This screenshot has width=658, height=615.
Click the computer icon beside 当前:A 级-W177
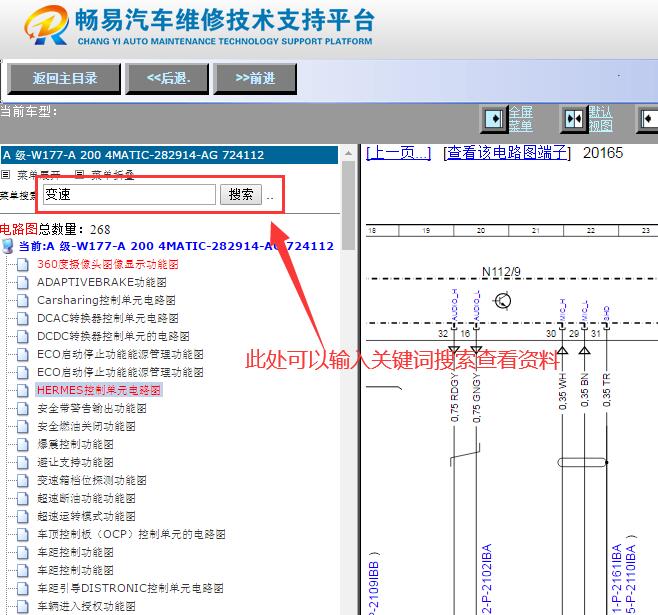[x=8, y=246]
